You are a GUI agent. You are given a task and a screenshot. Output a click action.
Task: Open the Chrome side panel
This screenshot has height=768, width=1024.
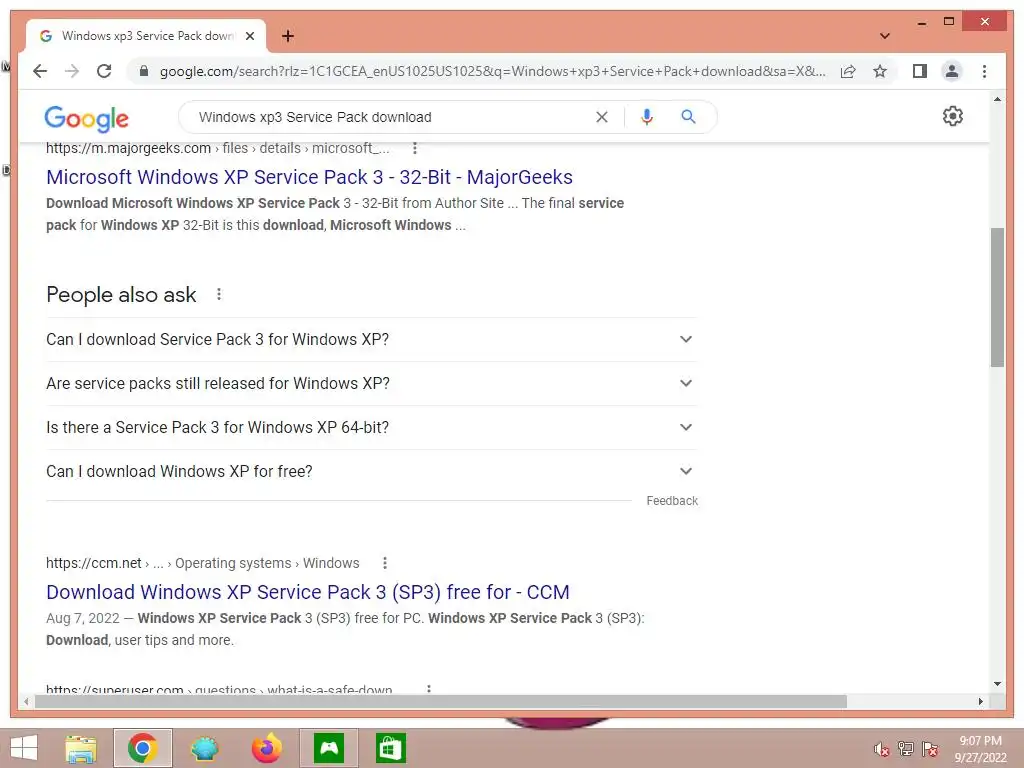point(920,71)
